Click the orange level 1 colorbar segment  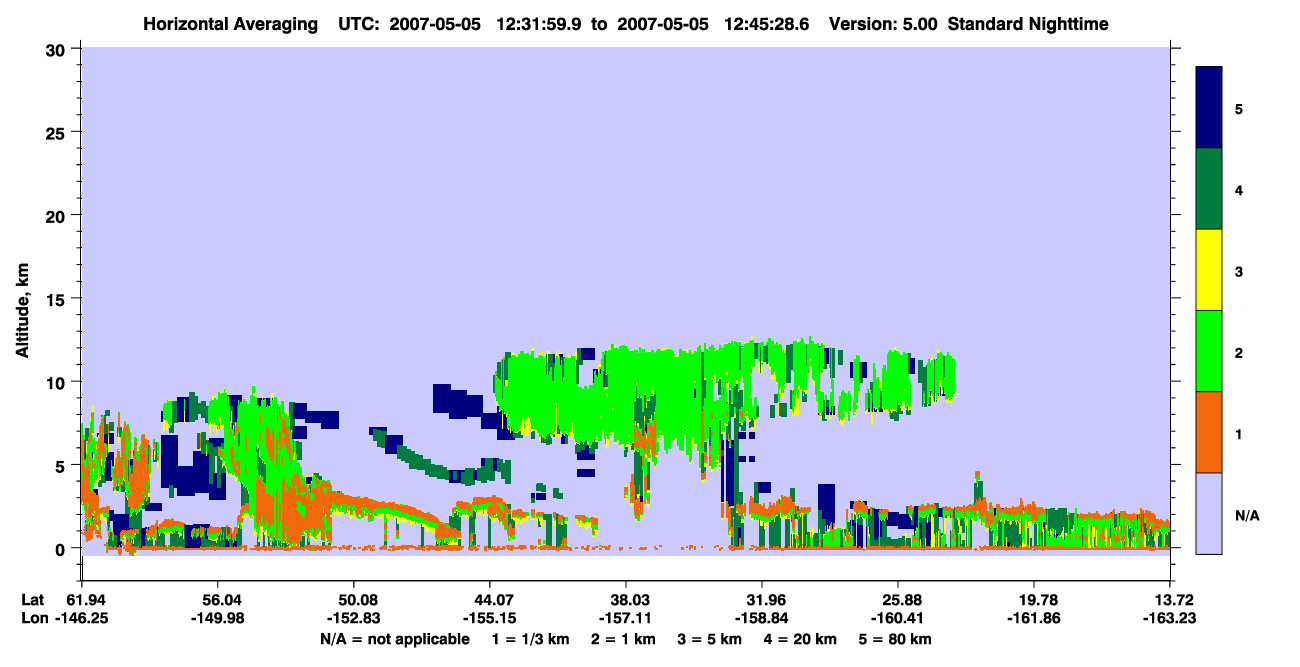coord(1209,432)
